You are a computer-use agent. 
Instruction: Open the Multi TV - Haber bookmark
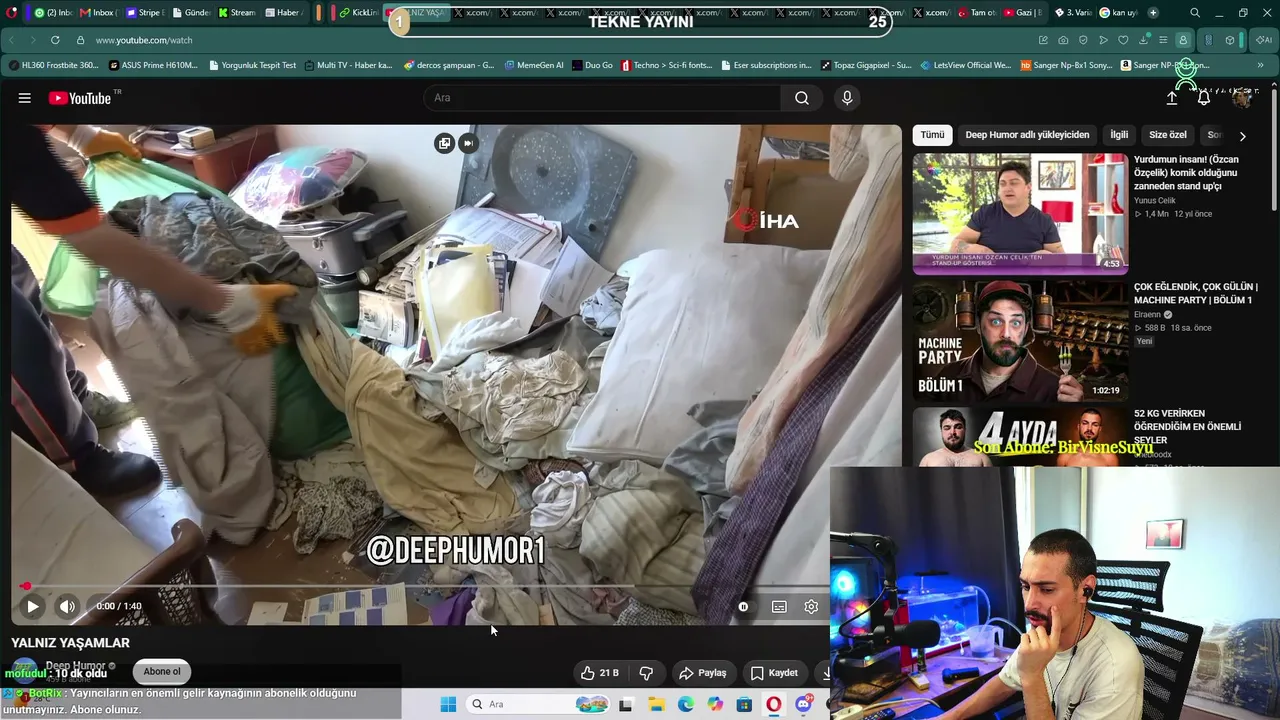coord(348,65)
